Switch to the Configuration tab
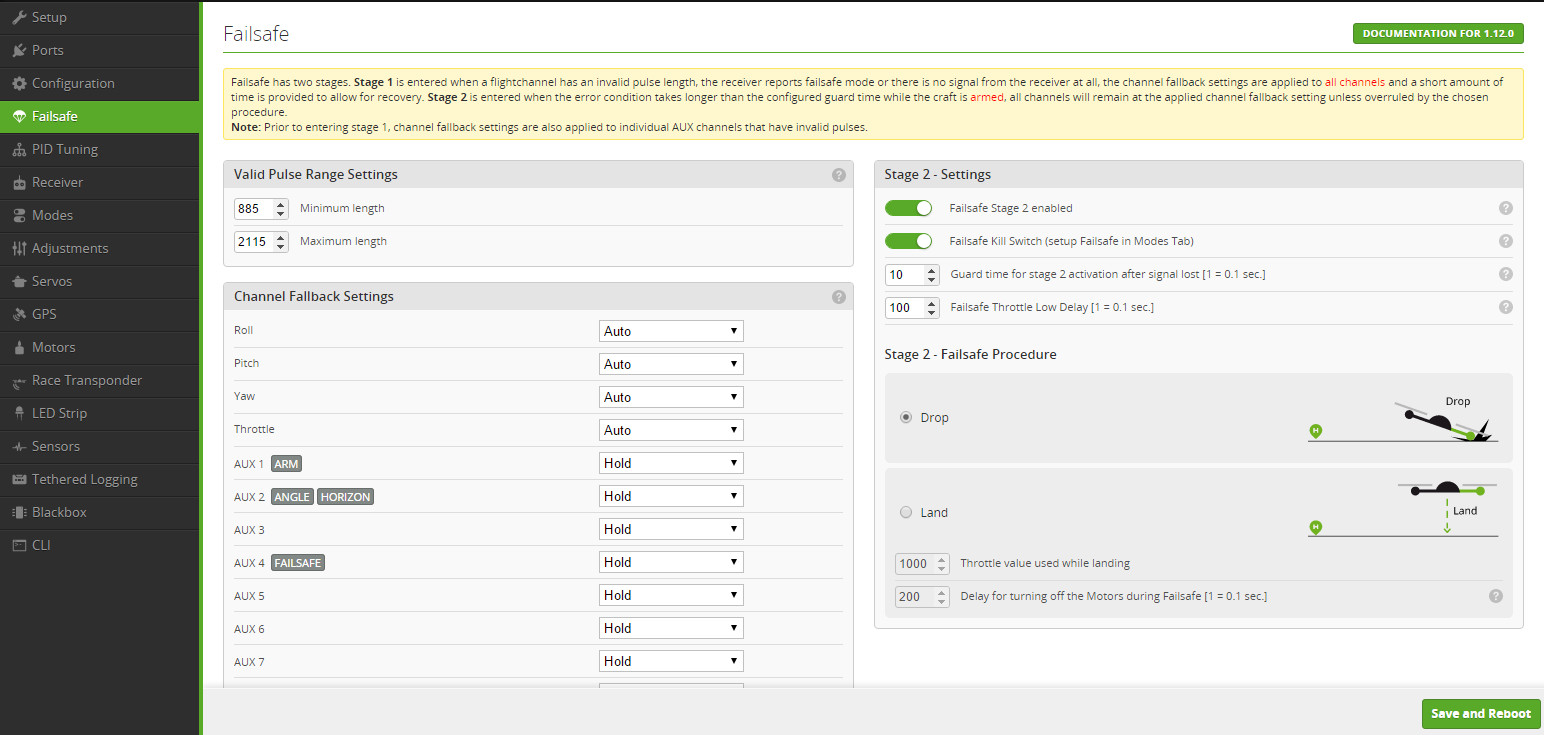Screen dimensions: 1544x735 point(100,83)
